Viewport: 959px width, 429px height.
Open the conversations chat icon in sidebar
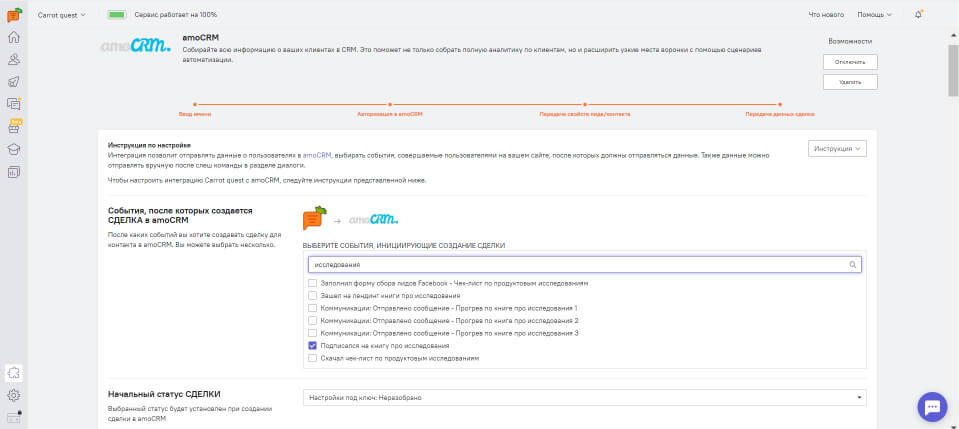point(13,104)
